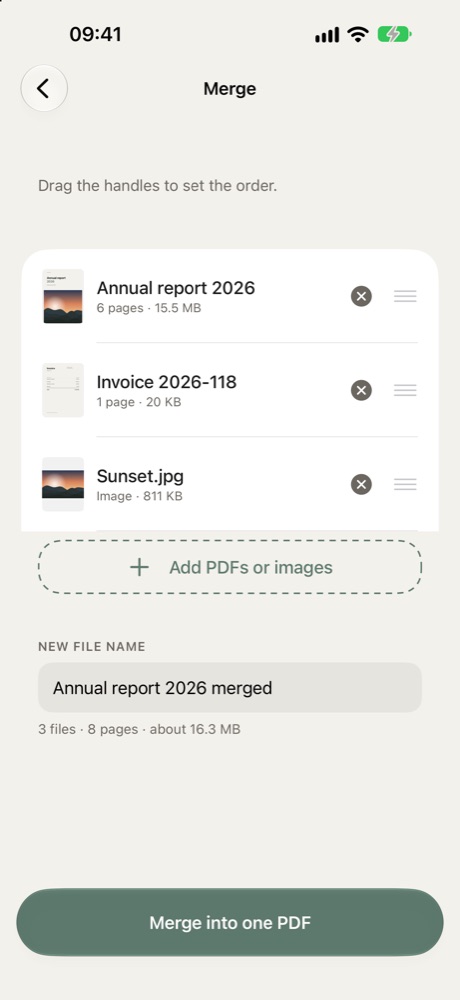Click the reorder handle for Invoice 2026-118

click(405, 390)
